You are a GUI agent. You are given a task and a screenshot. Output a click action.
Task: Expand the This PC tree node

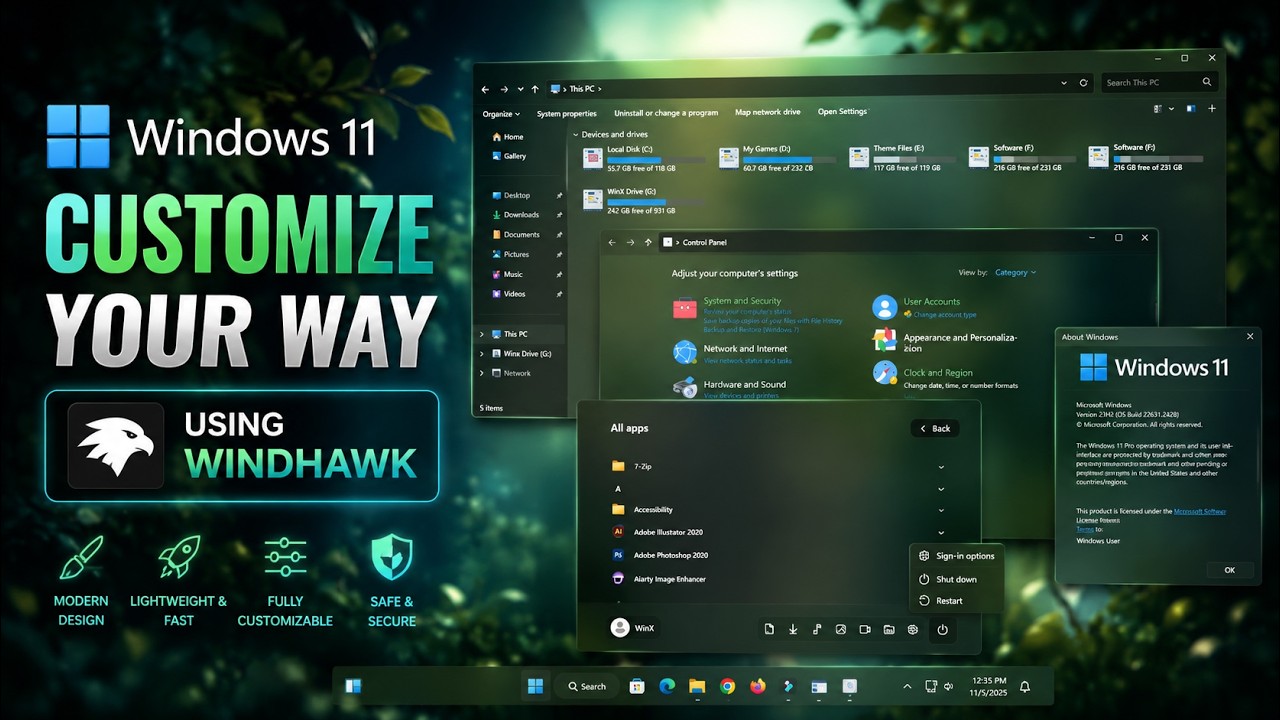pyautogui.click(x=481, y=334)
